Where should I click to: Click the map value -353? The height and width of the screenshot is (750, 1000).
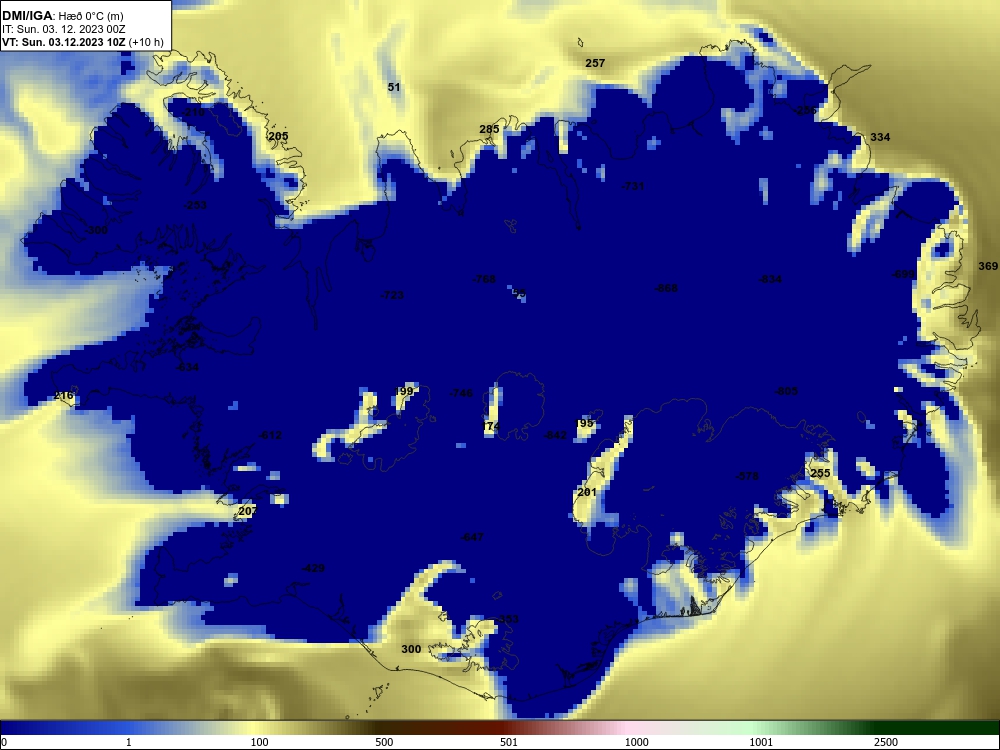click(x=508, y=619)
